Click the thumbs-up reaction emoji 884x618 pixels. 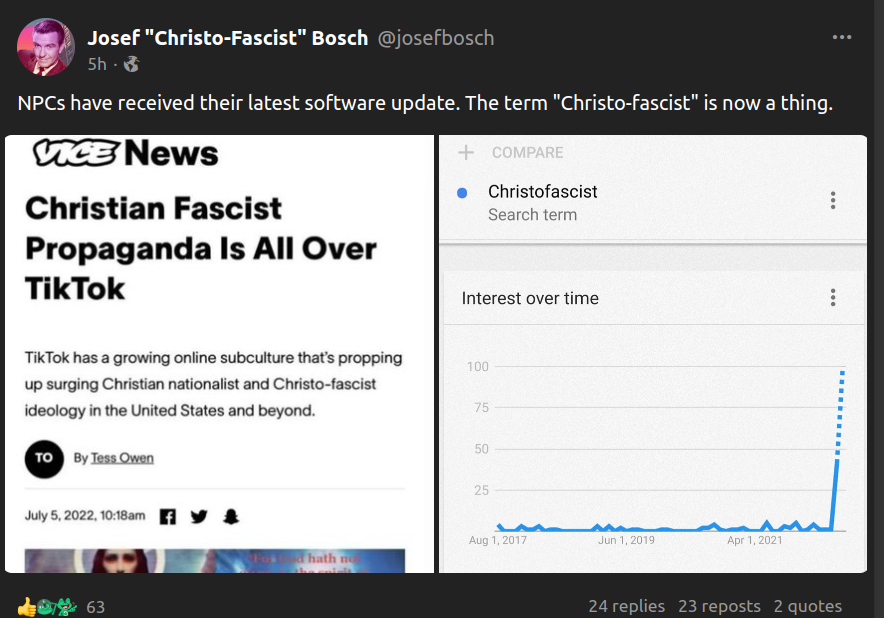pos(27,606)
